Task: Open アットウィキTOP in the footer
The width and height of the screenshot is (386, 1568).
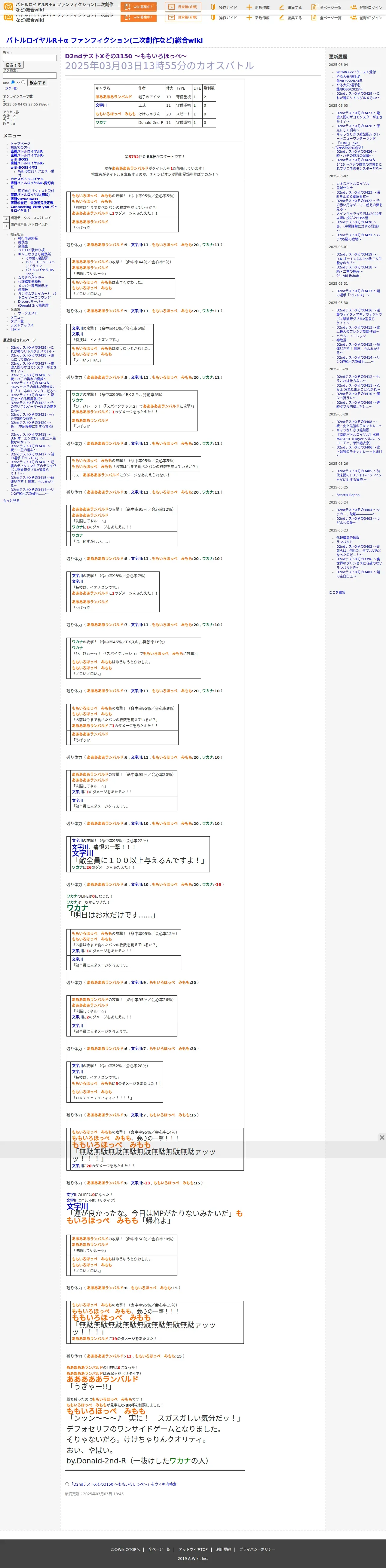Action: (x=193, y=1549)
